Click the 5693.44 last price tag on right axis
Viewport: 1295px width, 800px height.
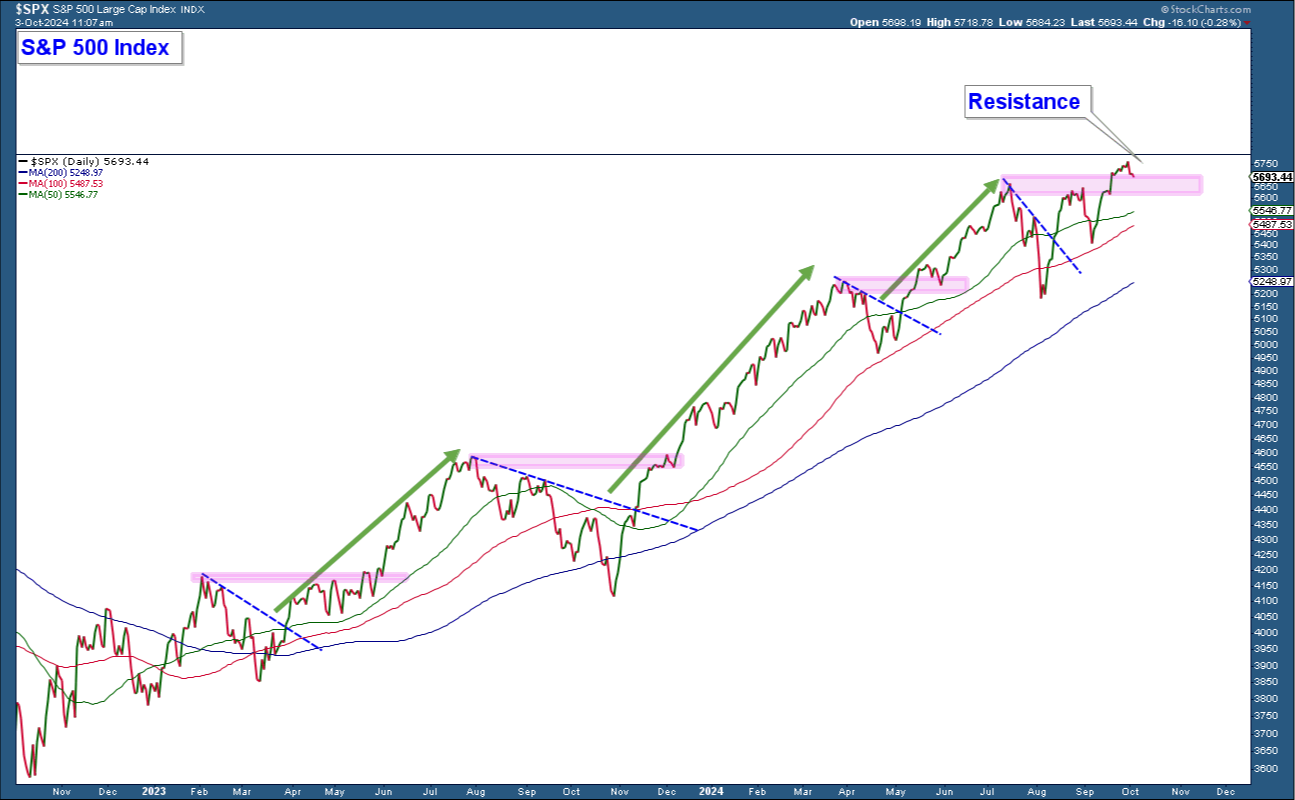(1271, 177)
